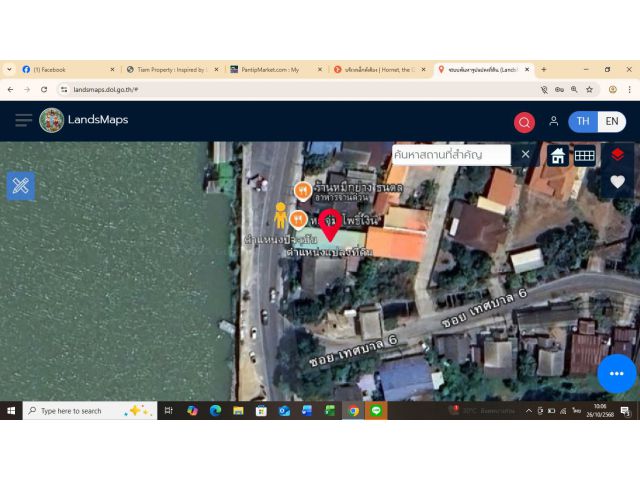View site information icon
640x480 pixels.
tap(64, 89)
